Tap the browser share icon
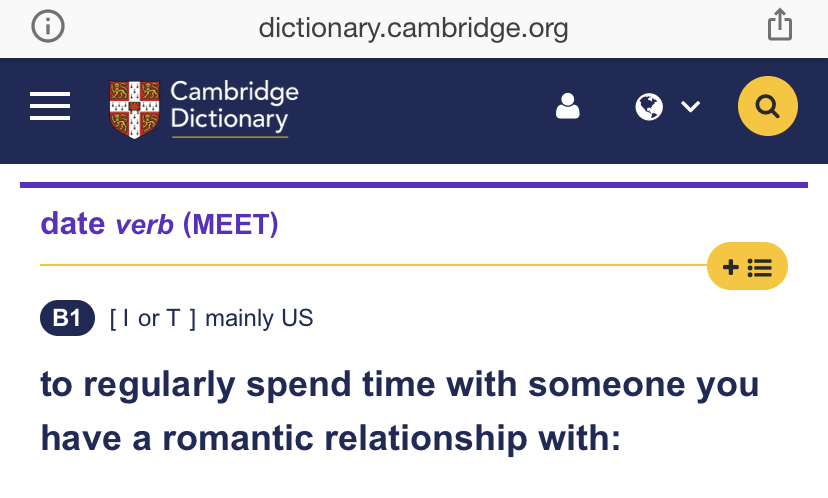The height and width of the screenshot is (498, 828). coord(779,25)
